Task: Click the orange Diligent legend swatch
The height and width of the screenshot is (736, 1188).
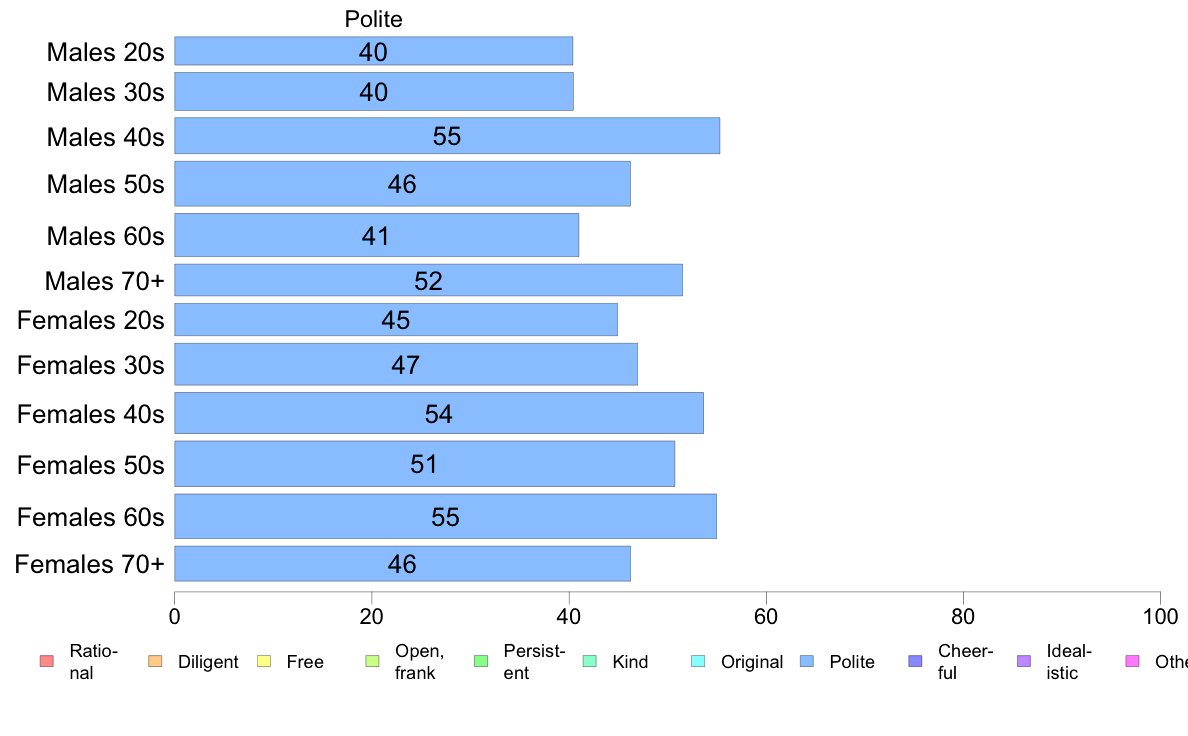Action: click(x=155, y=661)
